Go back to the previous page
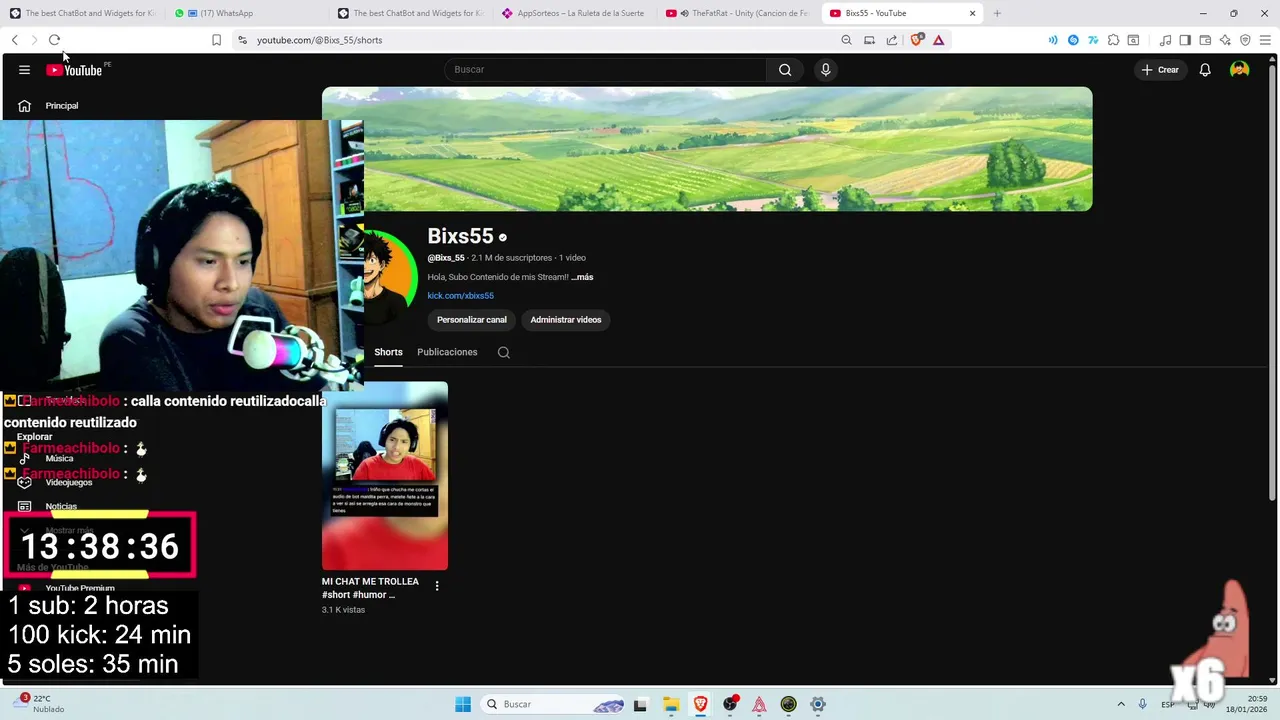The height and width of the screenshot is (720, 1280). [15, 40]
